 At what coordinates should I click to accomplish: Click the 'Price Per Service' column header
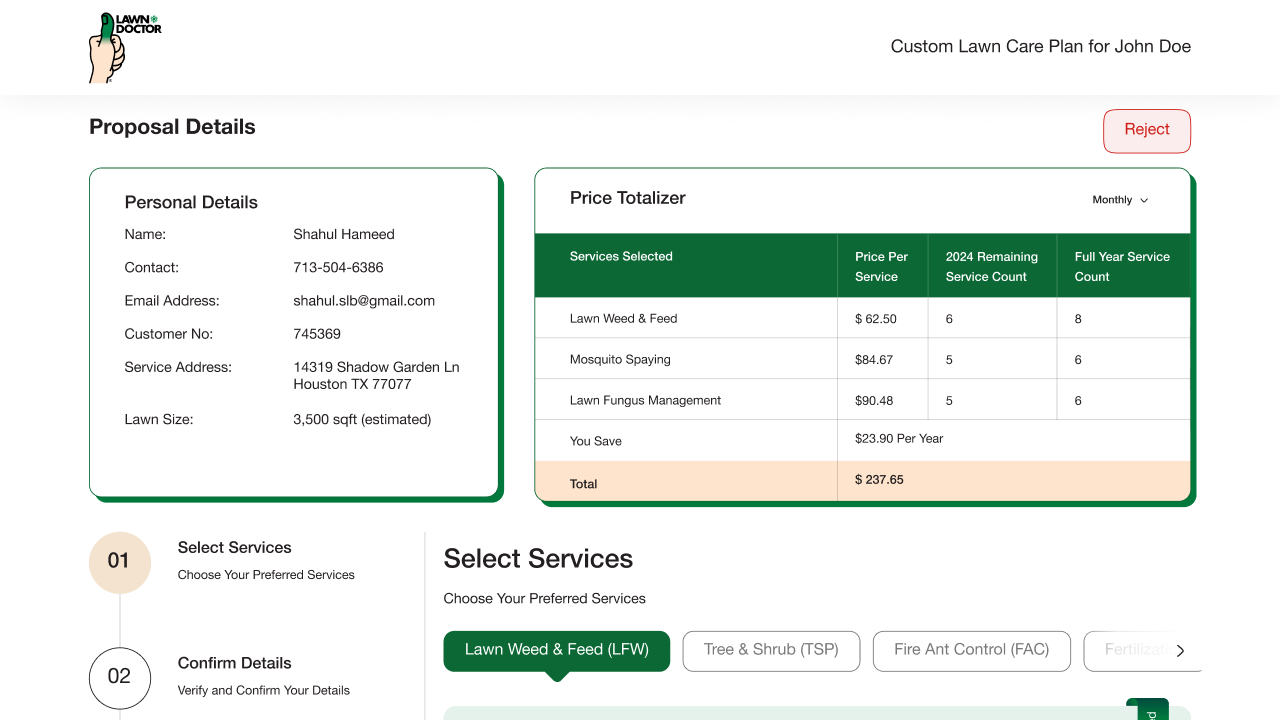pos(882,267)
